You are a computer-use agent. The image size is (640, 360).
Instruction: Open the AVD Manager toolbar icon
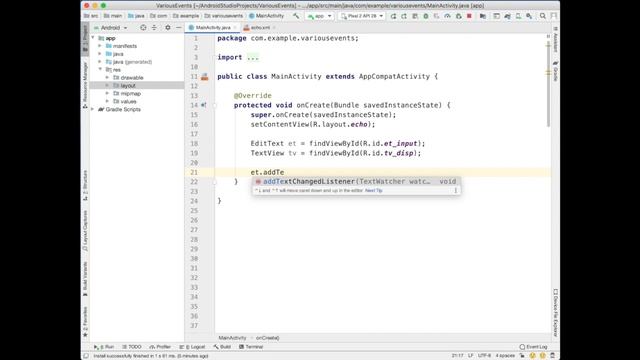coord(518,16)
